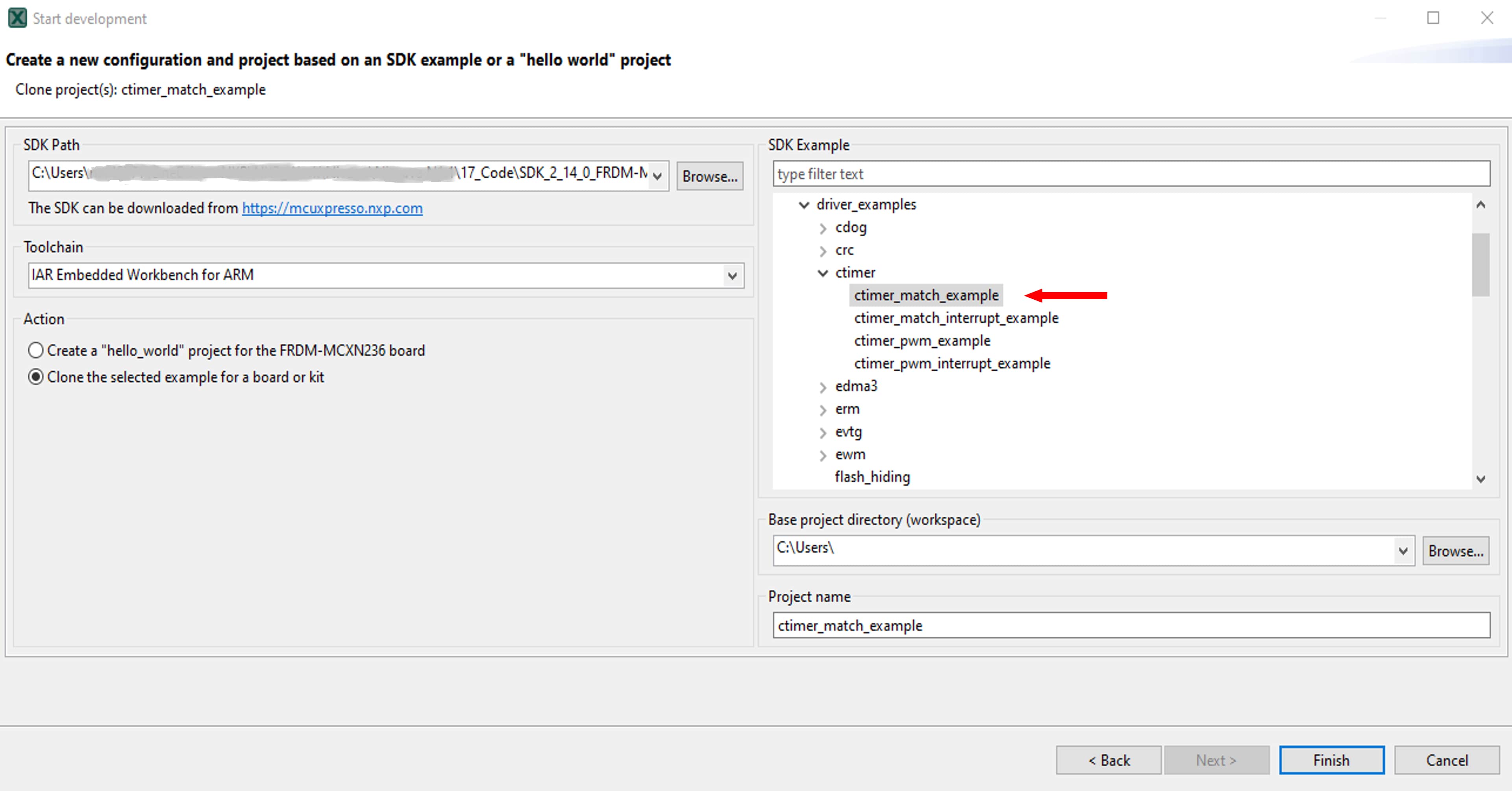
Task: Open the Toolchain dropdown
Action: 731,275
